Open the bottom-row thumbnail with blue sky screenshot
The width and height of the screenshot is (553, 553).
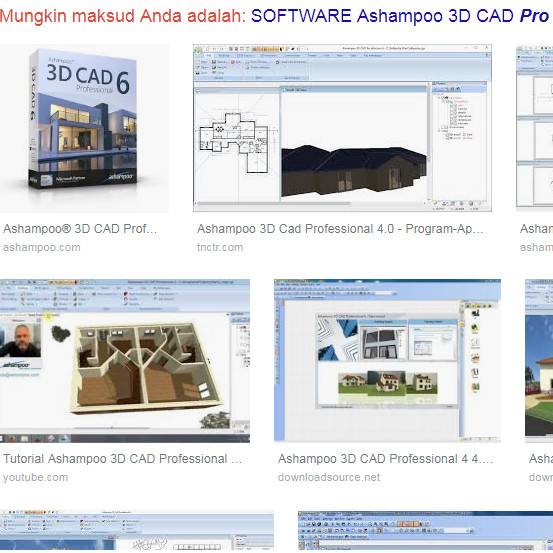tap(137, 530)
